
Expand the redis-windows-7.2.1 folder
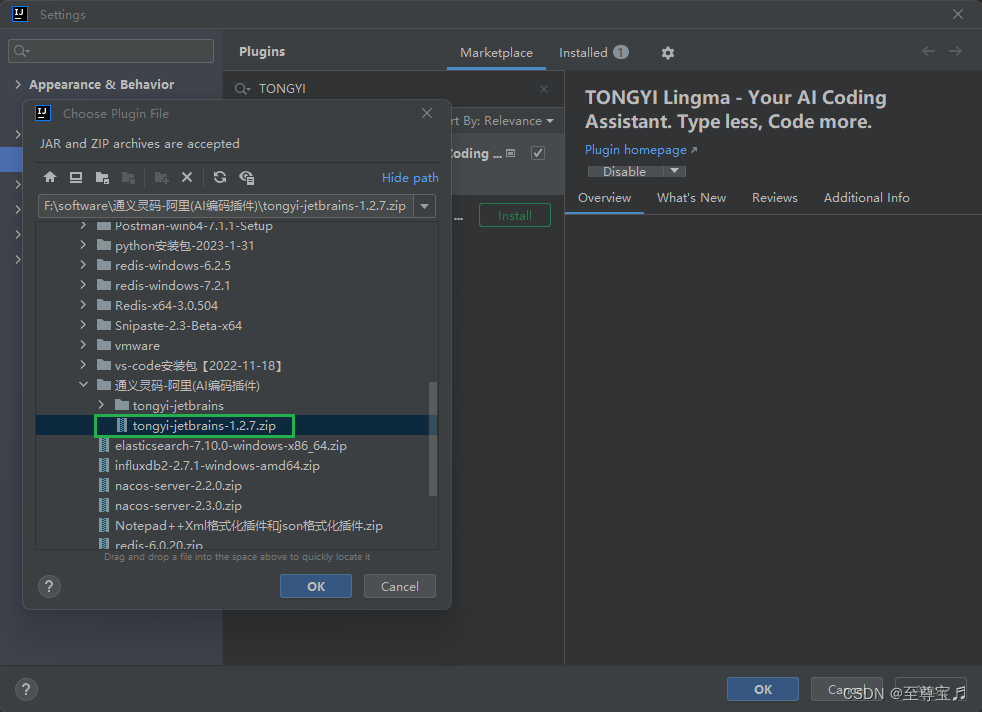click(83, 286)
